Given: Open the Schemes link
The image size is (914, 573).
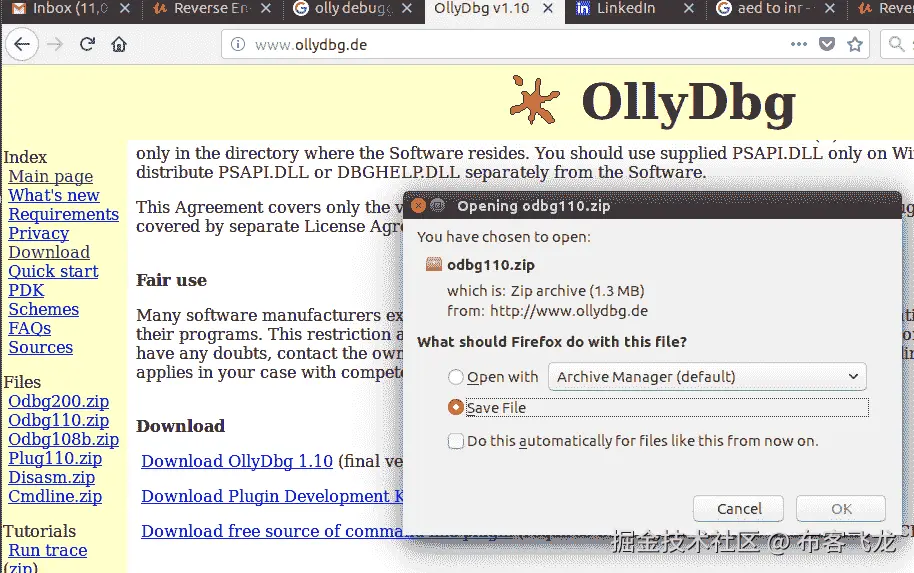Looking at the screenshot, I should coord(44,309).
